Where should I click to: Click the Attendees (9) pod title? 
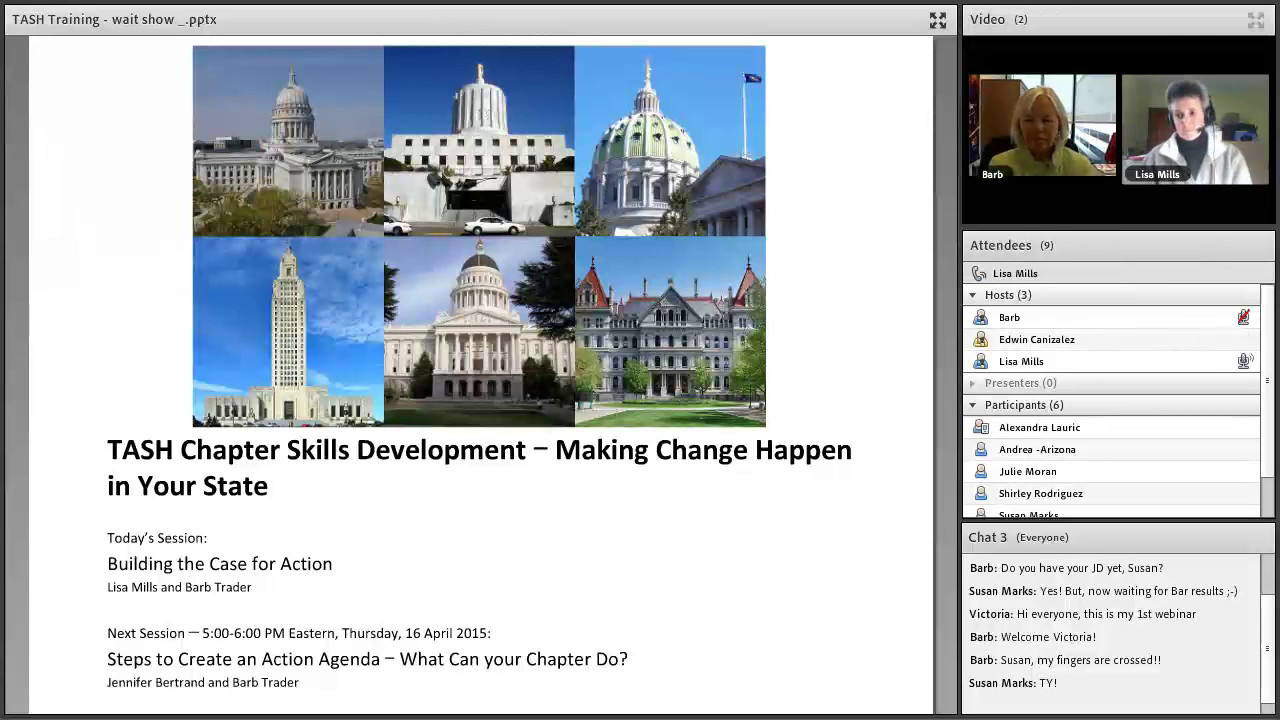1011,245
